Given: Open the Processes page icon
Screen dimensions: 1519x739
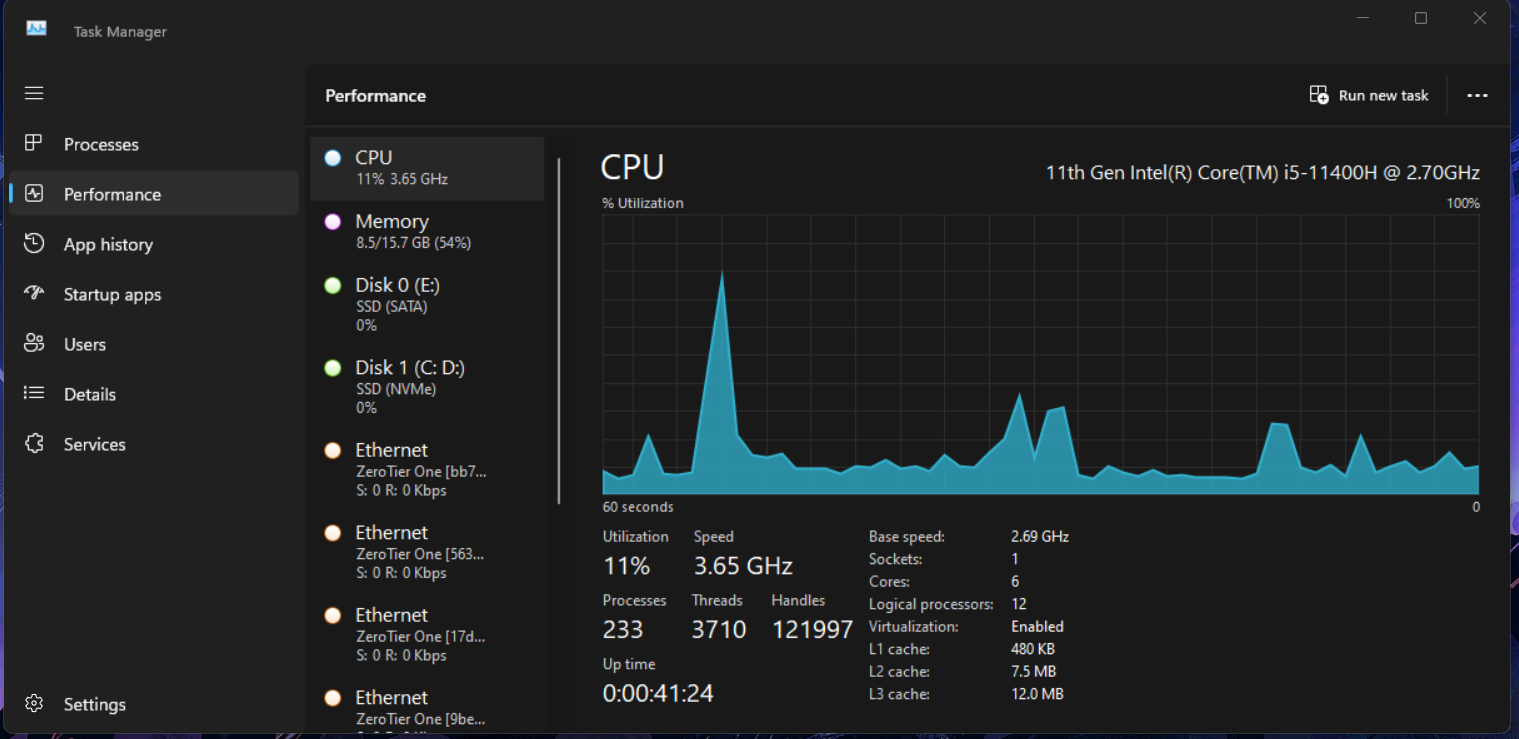Looking at the screenshot, I should click(x=34, y=143).
